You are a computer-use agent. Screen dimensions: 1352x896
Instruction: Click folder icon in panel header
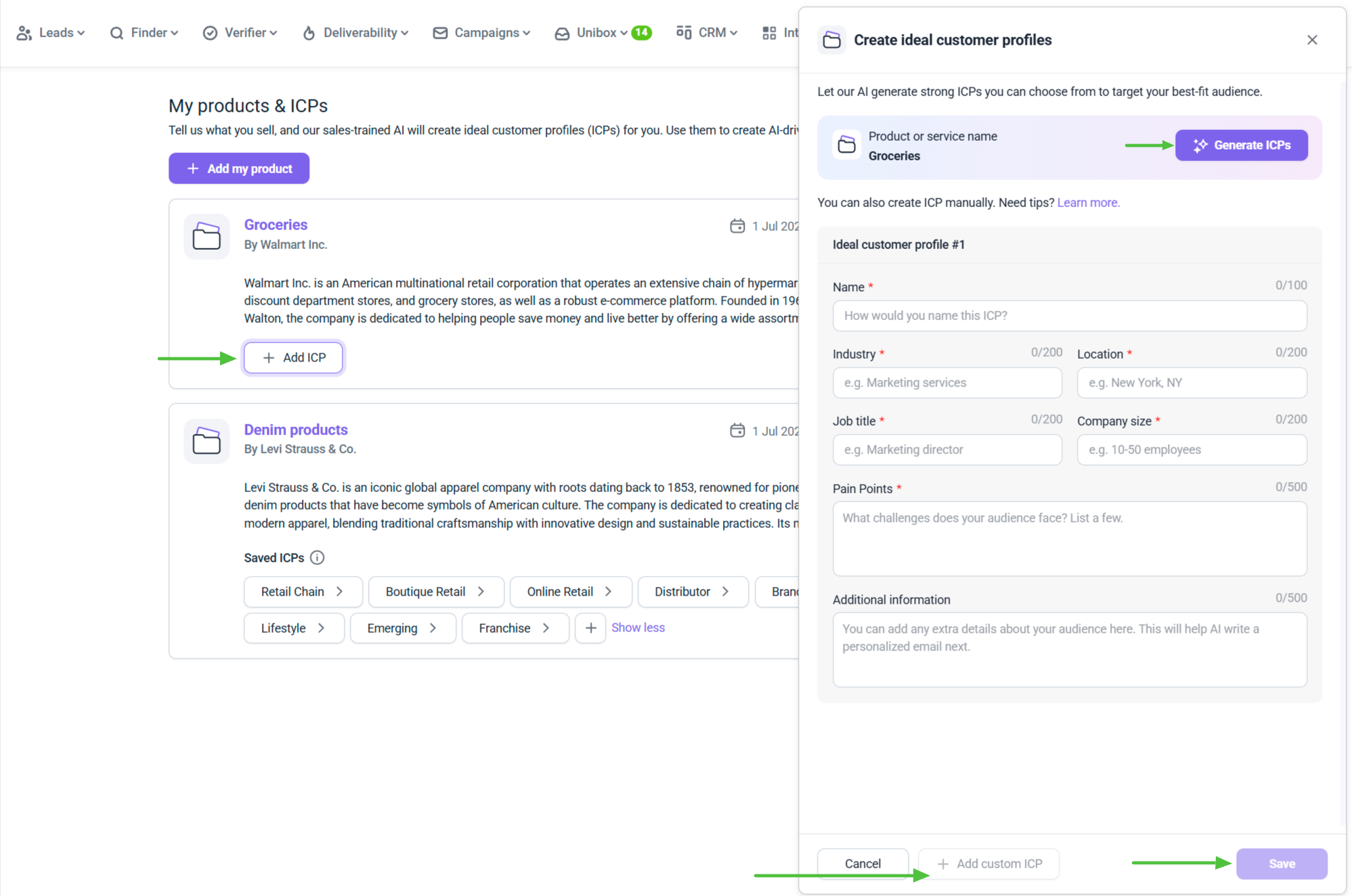point(831,40)
